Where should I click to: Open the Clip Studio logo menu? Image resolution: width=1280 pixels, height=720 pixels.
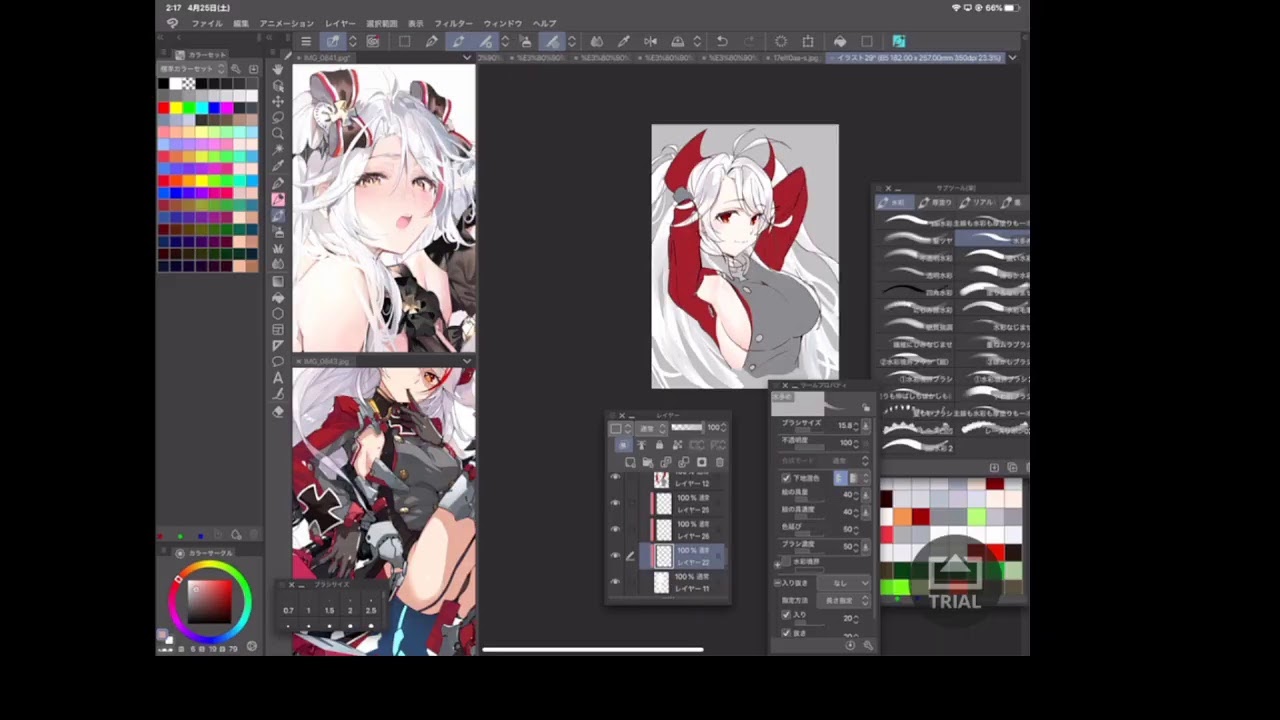click(x=172, y=23)
